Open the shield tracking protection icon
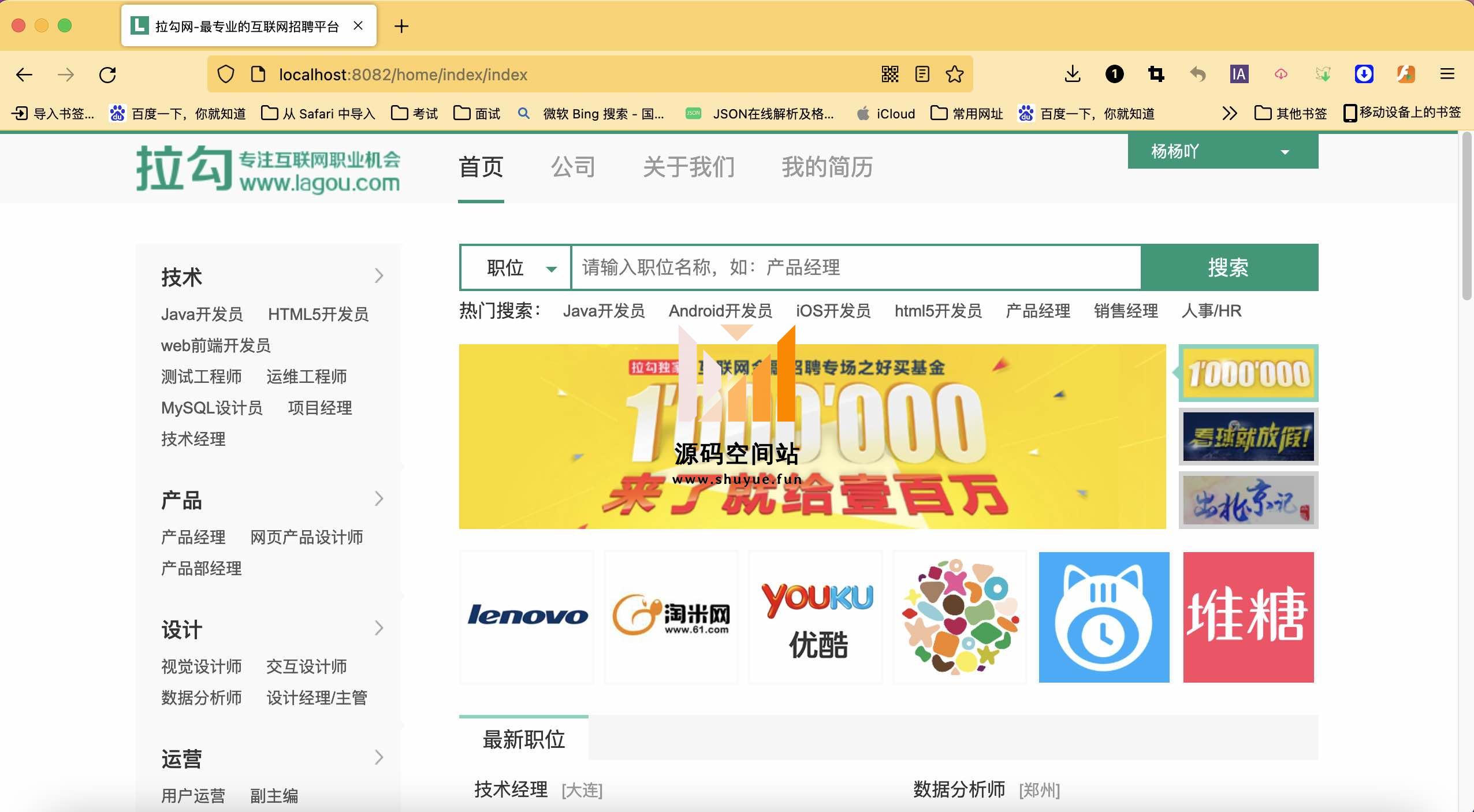 click(226, 75)
